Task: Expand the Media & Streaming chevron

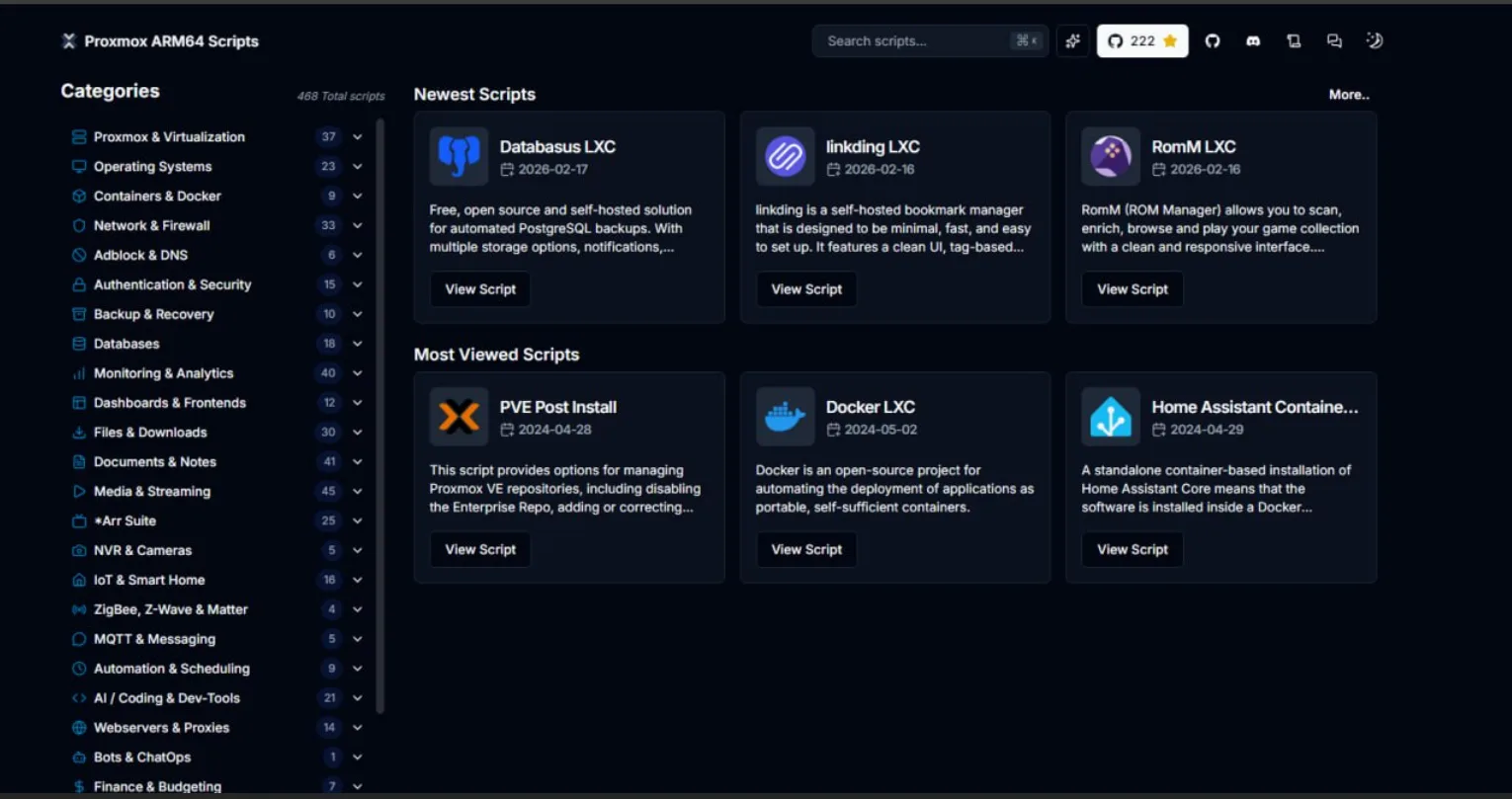Action: (357, 491)
